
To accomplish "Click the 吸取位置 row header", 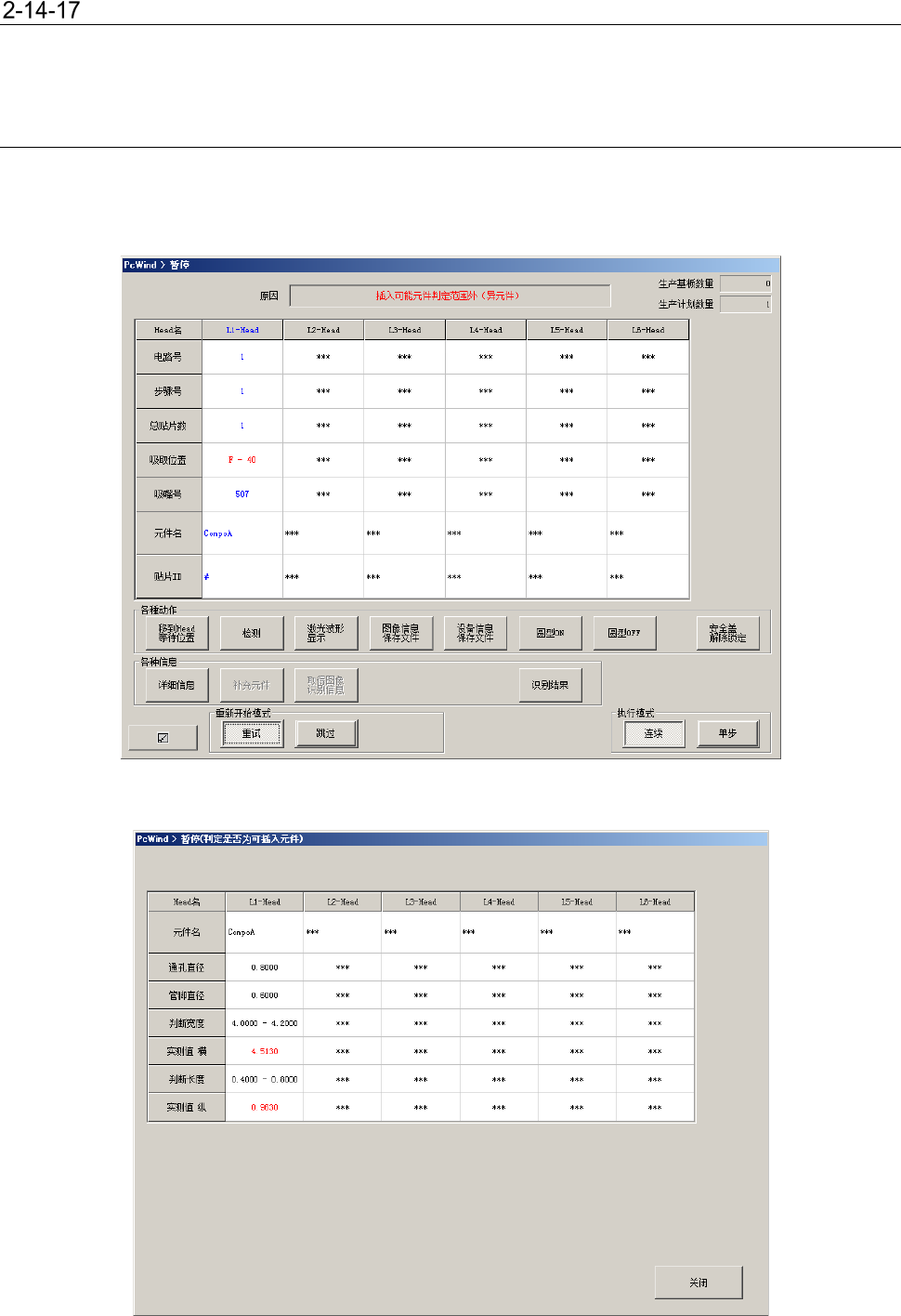I will 168,460.
